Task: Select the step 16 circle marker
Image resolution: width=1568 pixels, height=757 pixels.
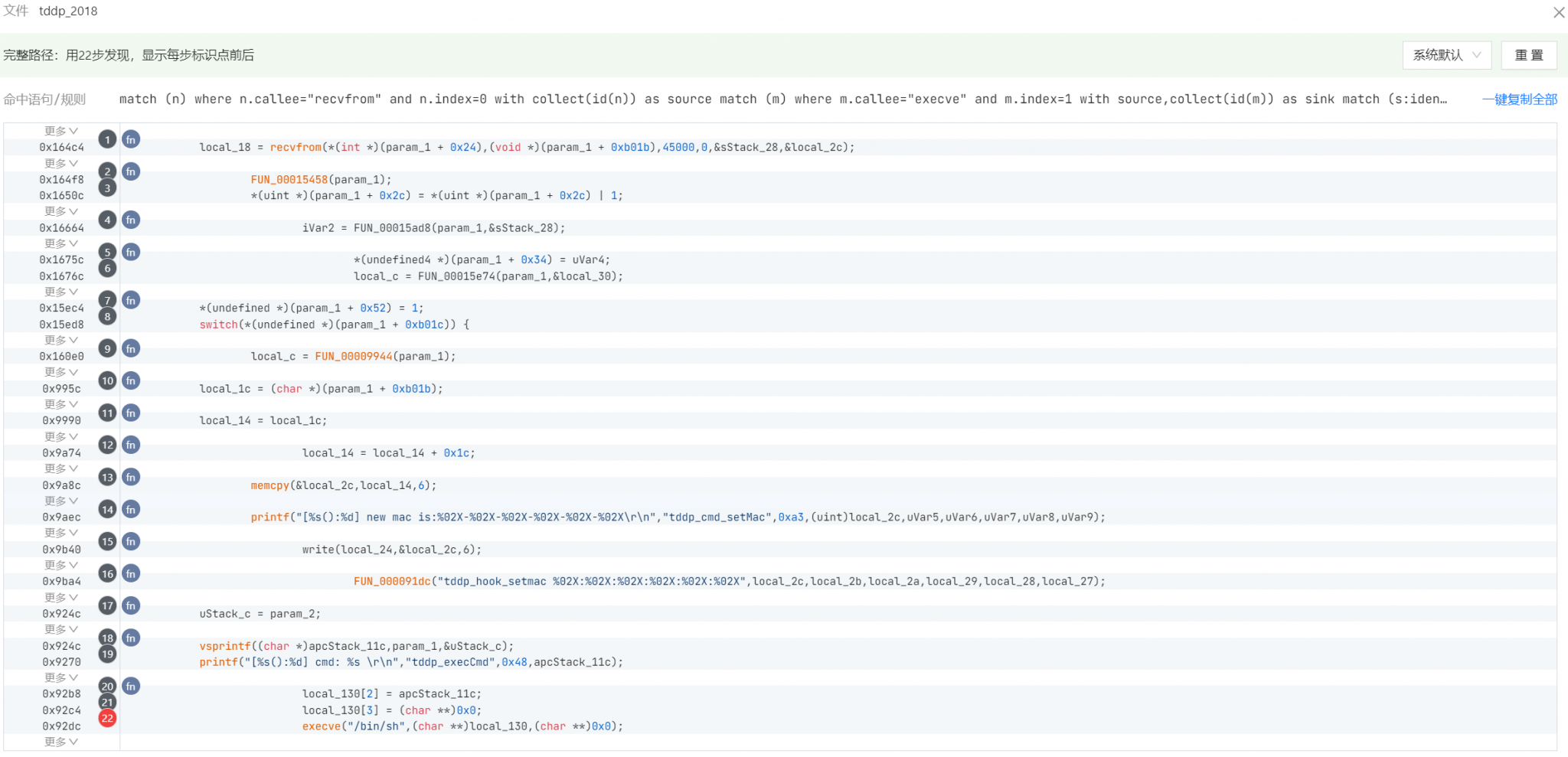Action: pyautogui.click(x=107, y=573)
